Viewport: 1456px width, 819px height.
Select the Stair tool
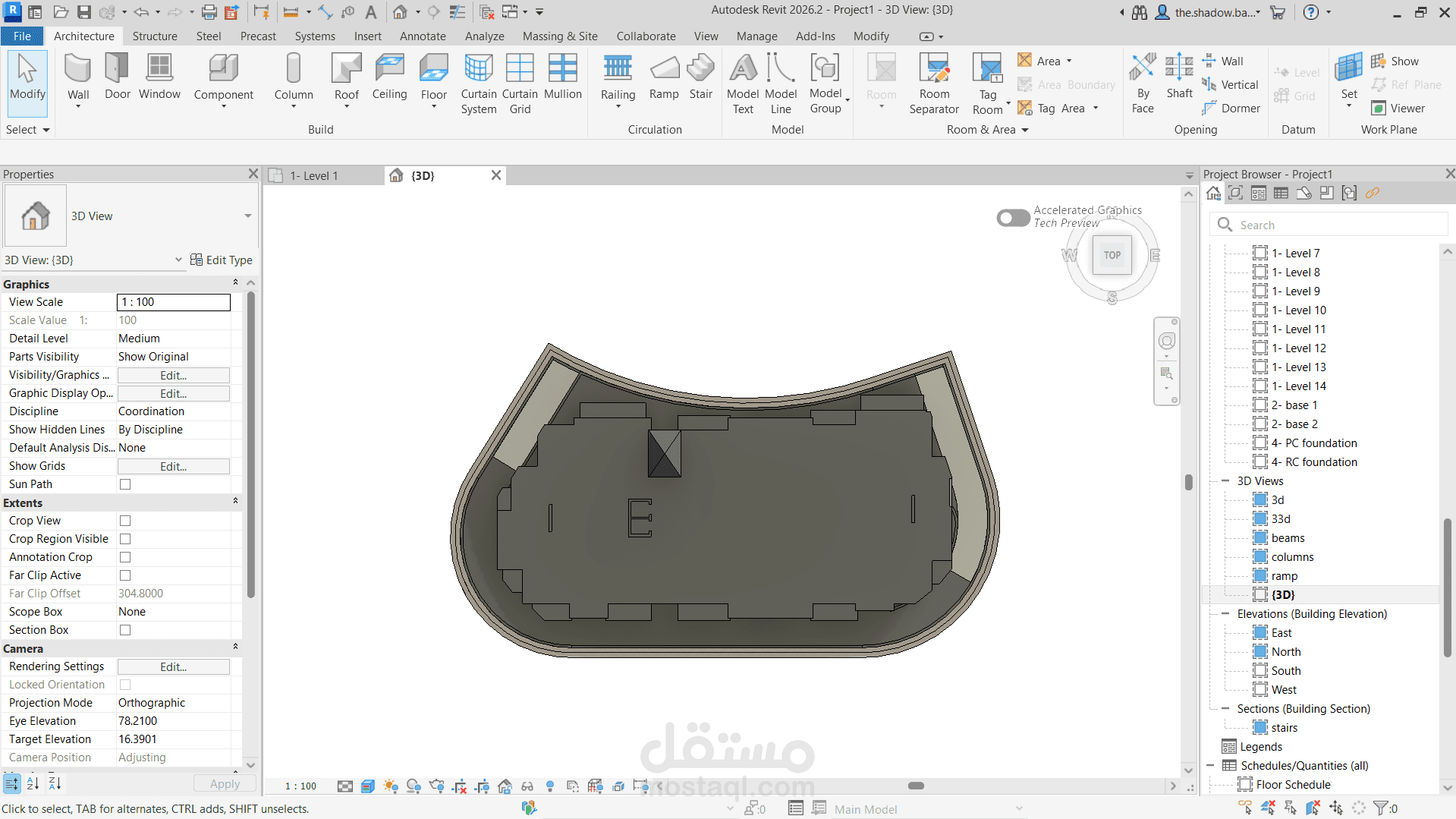[701, 77]
